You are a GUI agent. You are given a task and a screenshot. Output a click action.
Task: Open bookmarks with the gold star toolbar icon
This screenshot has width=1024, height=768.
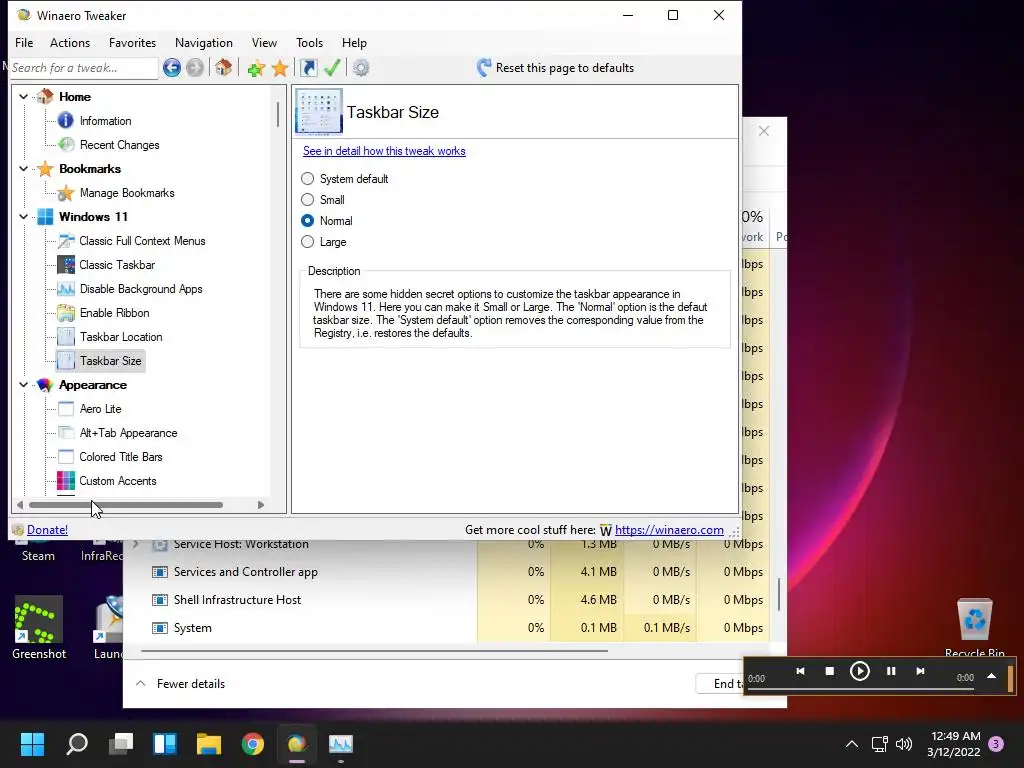tap(280, 68)
